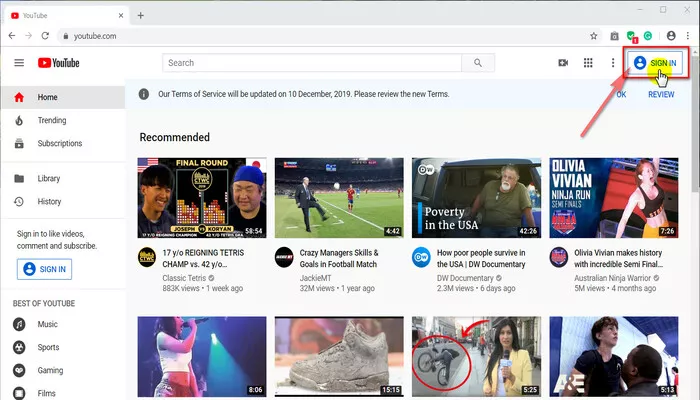
Task: Click the DW Documentary channel avatar
Action: coord(421,257)
